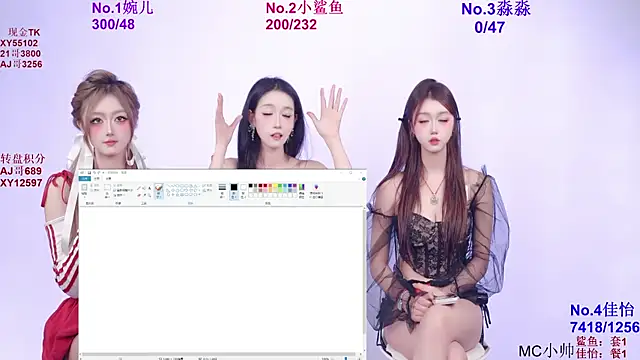Open the Brushes dropdown
Viewport: 640px width, 360px height.
coord(159,191)
